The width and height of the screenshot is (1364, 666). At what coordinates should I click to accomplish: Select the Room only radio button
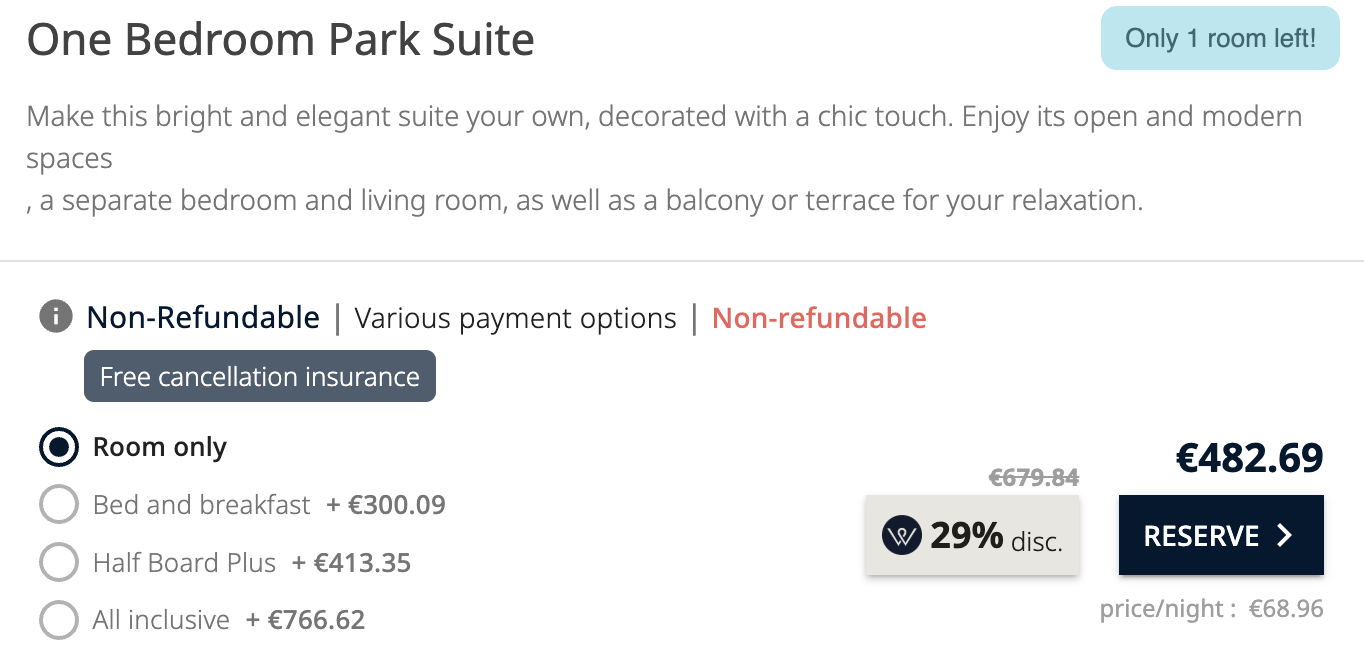click(59, 447)
